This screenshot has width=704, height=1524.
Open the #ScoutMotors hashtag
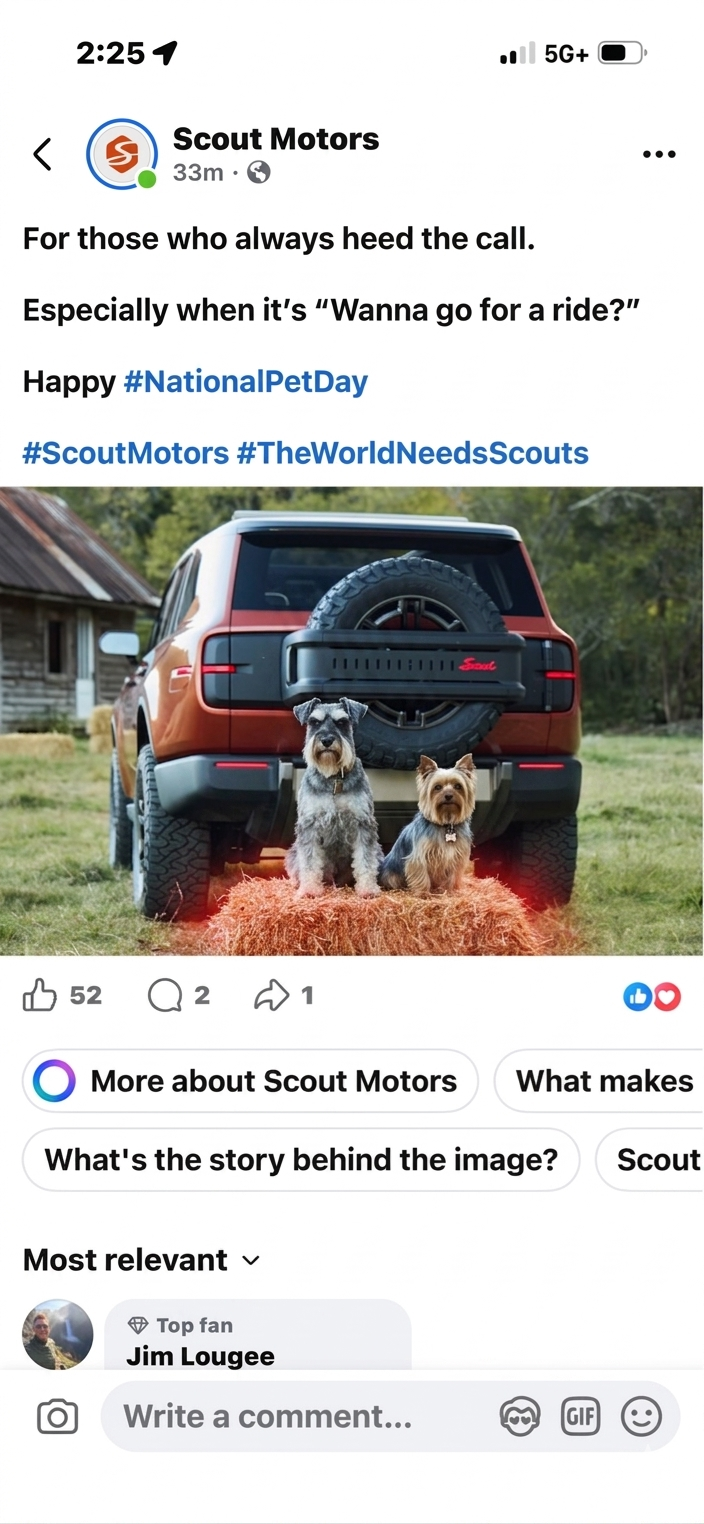coord(126,453)
